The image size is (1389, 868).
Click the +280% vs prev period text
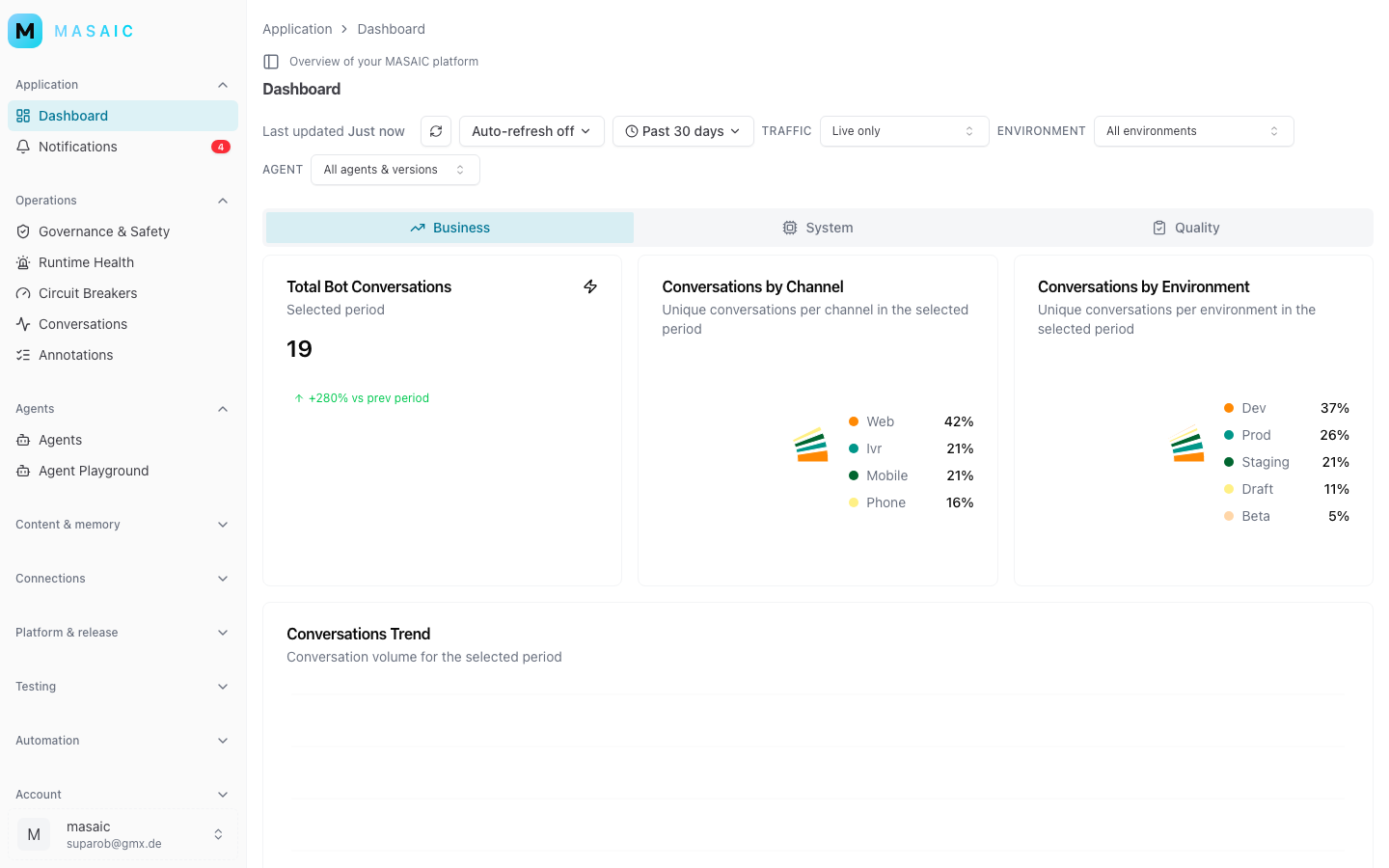pyautogui.click(x=368, y=398)
